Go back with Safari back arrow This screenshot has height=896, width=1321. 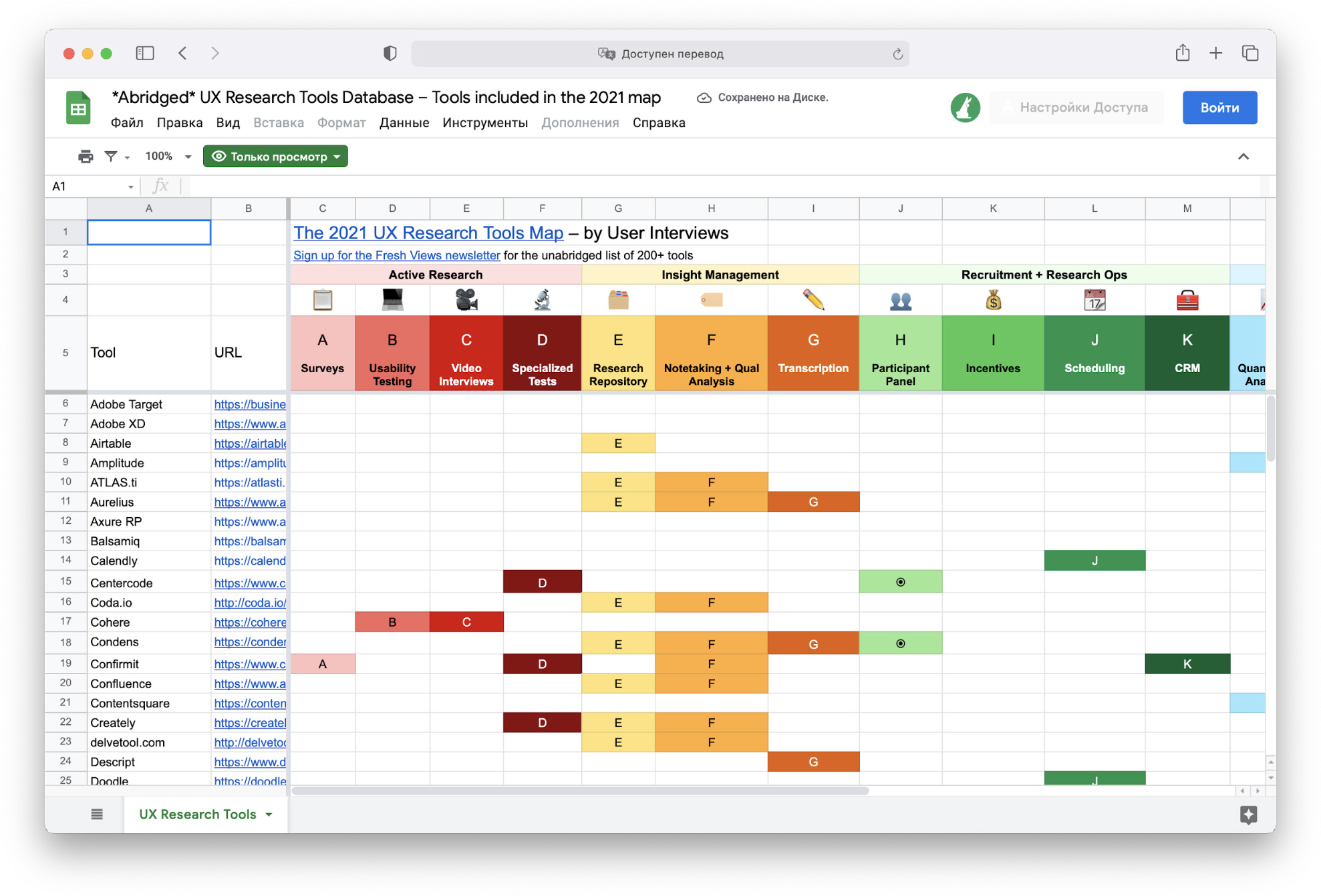pyautogui.click(x=182, y=53)
